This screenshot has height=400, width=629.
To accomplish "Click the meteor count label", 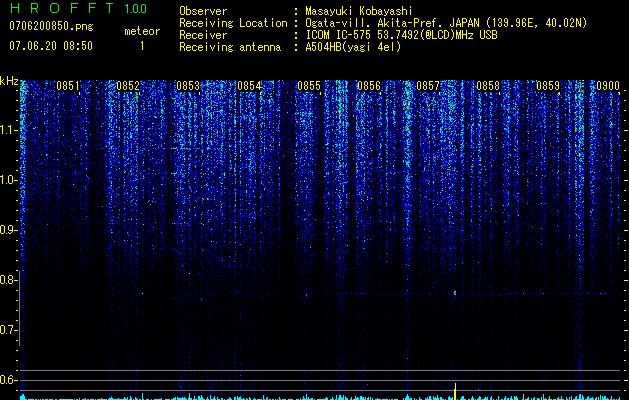I will tap(142, 31).
